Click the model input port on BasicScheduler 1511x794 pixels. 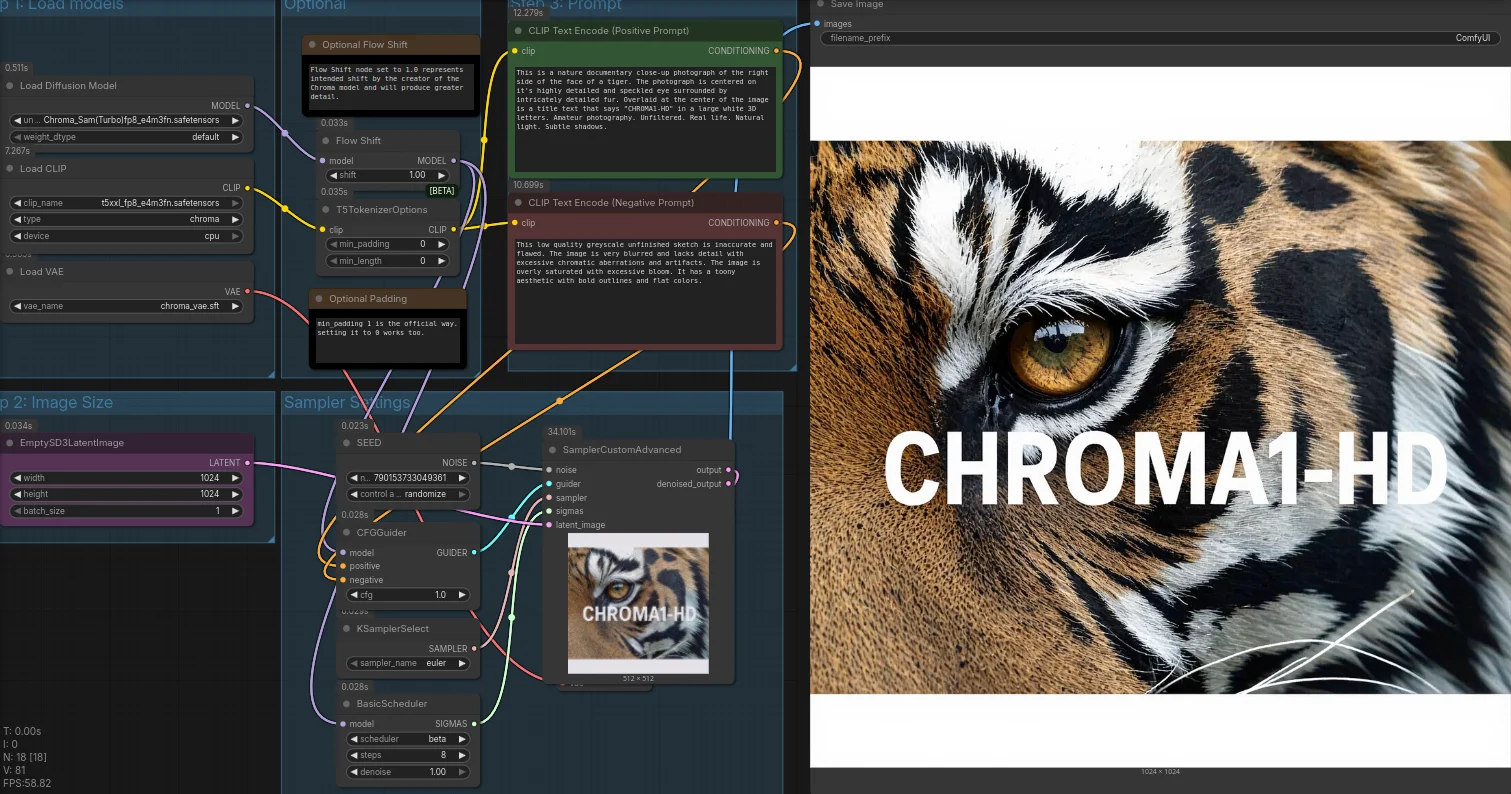[x=343, y=724]
